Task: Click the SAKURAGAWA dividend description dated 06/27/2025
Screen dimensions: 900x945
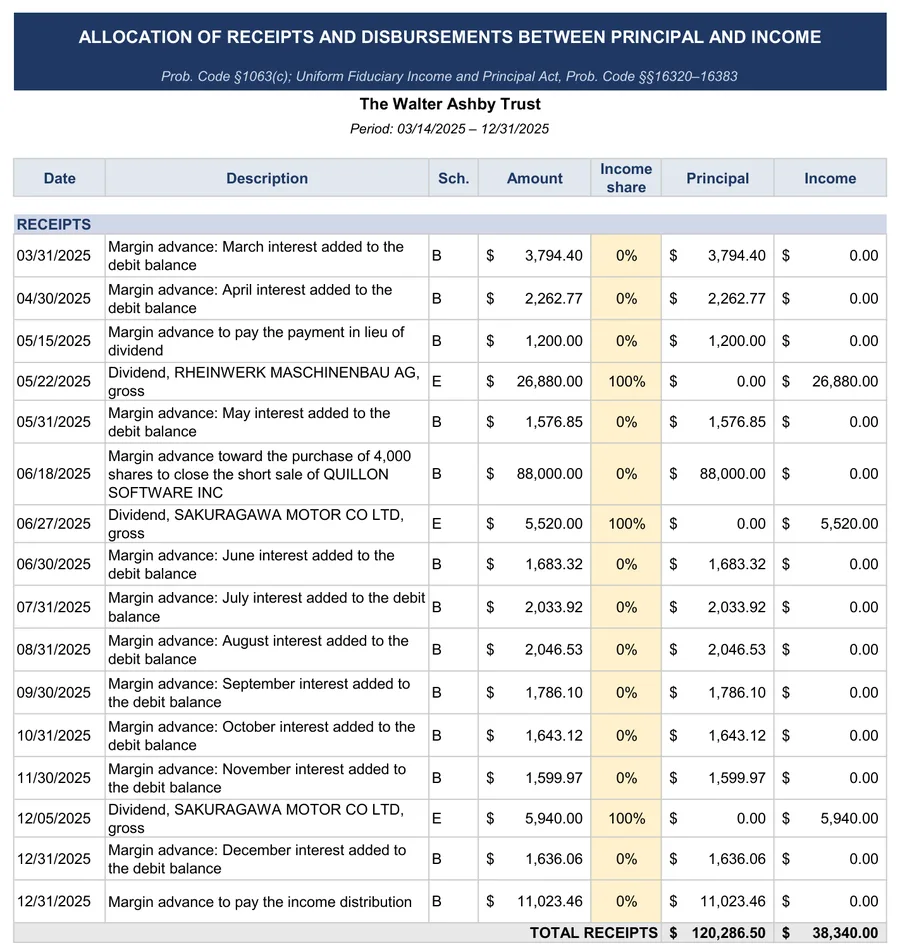Action: tap(256, 524)
